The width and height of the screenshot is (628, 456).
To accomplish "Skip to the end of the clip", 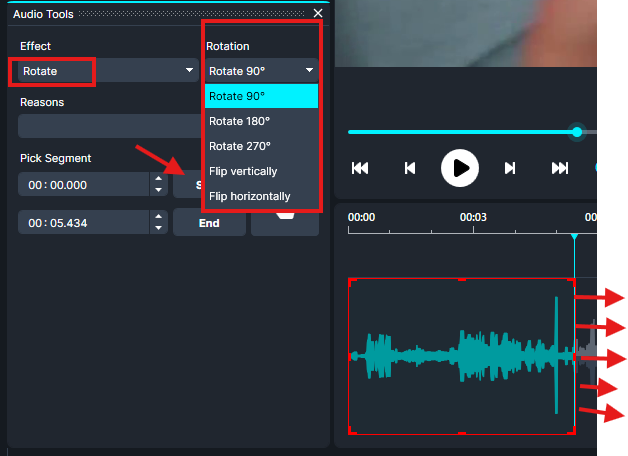I will 560,168.
